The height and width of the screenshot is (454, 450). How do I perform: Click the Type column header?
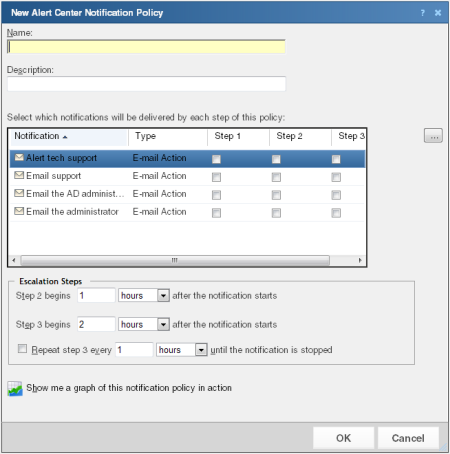click(x=168, y=136)
